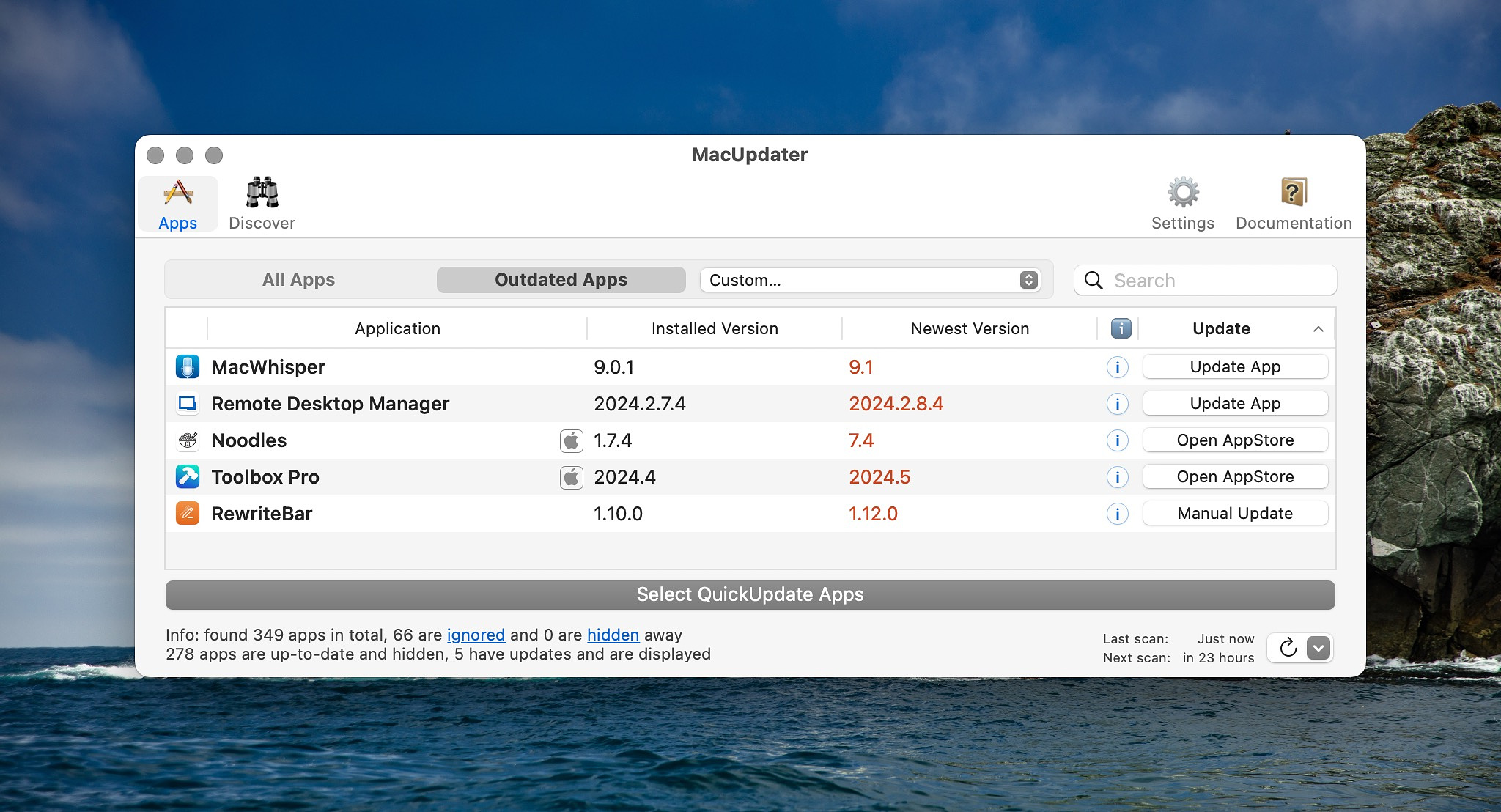1501x812 pixels.
Task: Click installed version 1.10.0
Action: [618, 514]
